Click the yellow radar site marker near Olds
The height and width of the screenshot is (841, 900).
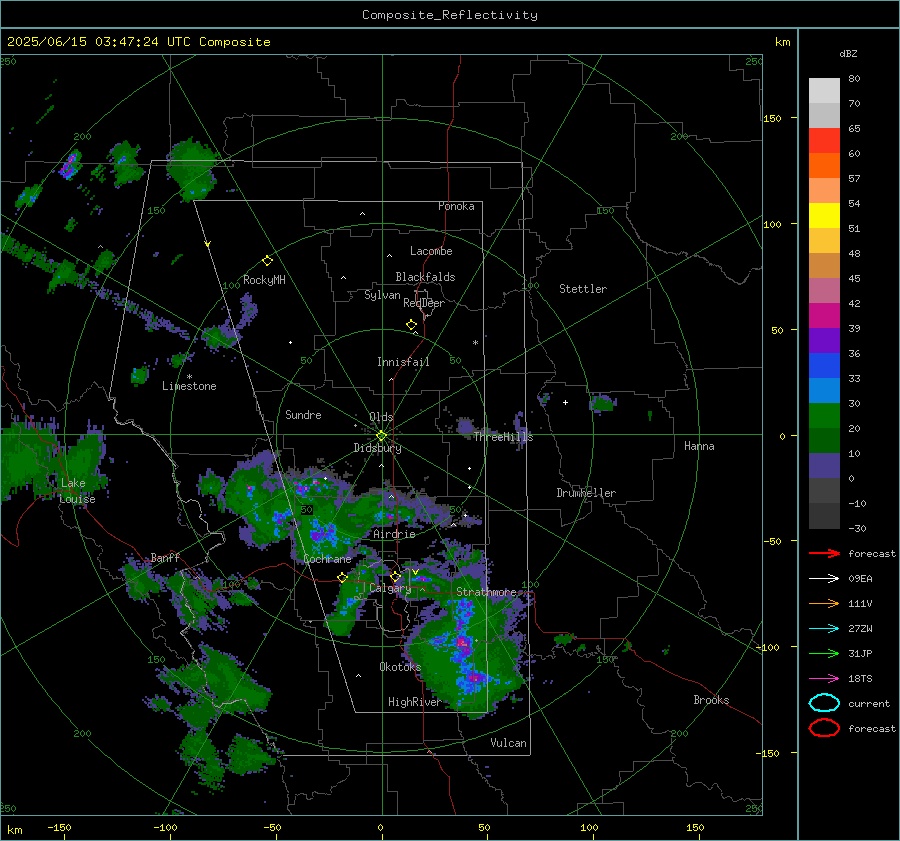click(x=382, y=436)
